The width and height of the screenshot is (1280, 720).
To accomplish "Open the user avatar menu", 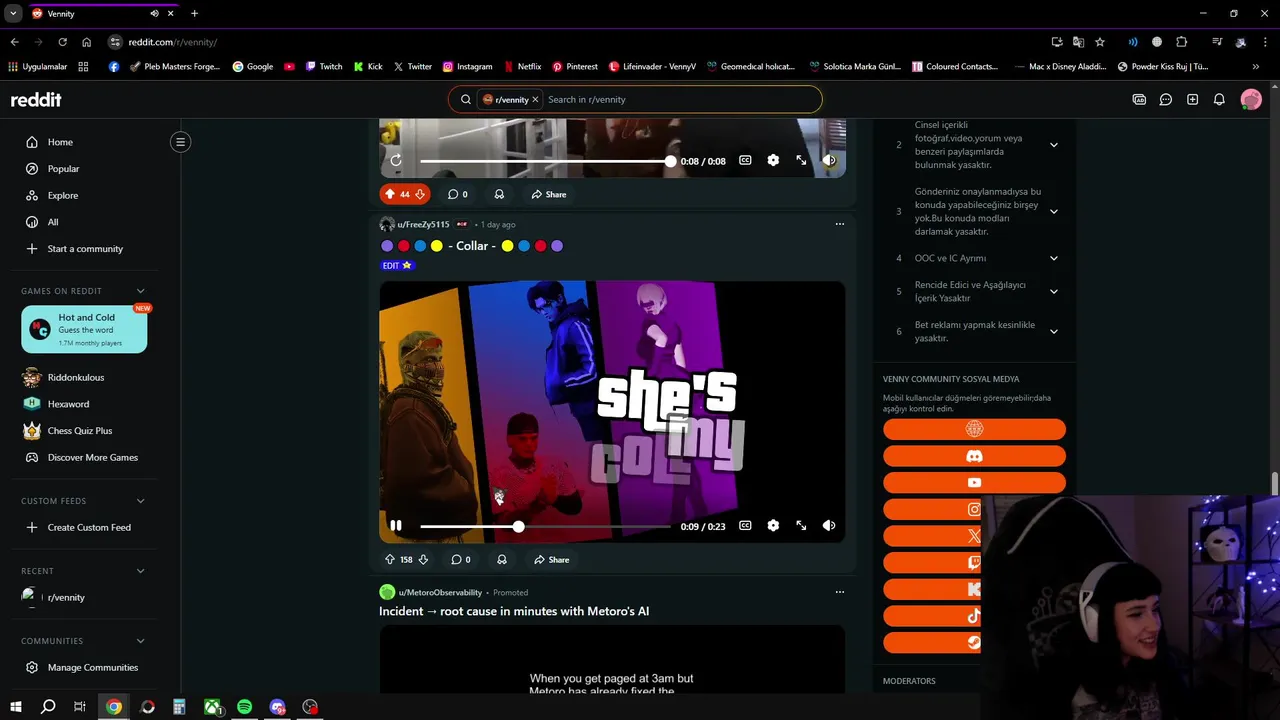I will pyautogui.click(x=1251, y=99).
